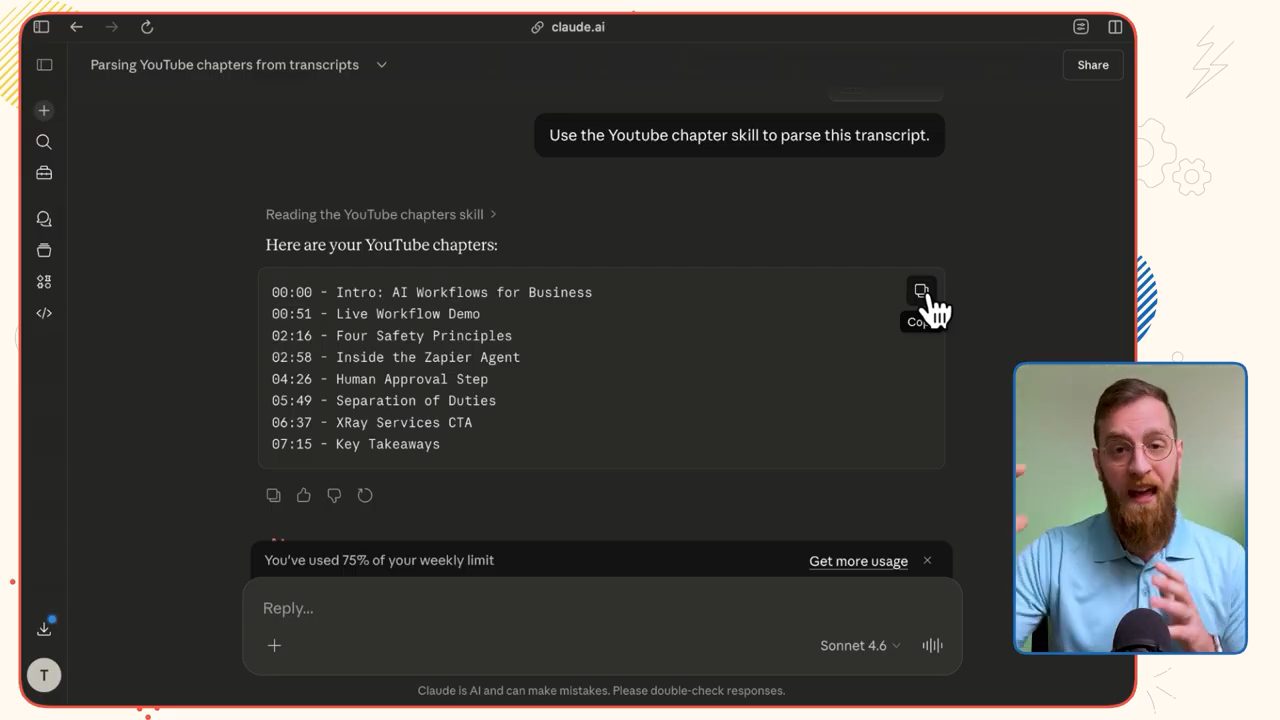This screenshot has width=1280, height=720.
Task: Open the briefcase icon in Claude's sidebar
Action: [44, 173]
